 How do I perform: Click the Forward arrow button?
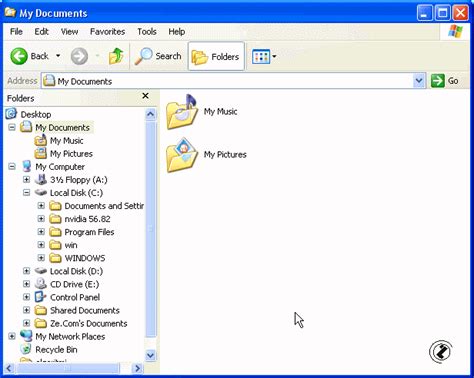[x=79, y=56]
